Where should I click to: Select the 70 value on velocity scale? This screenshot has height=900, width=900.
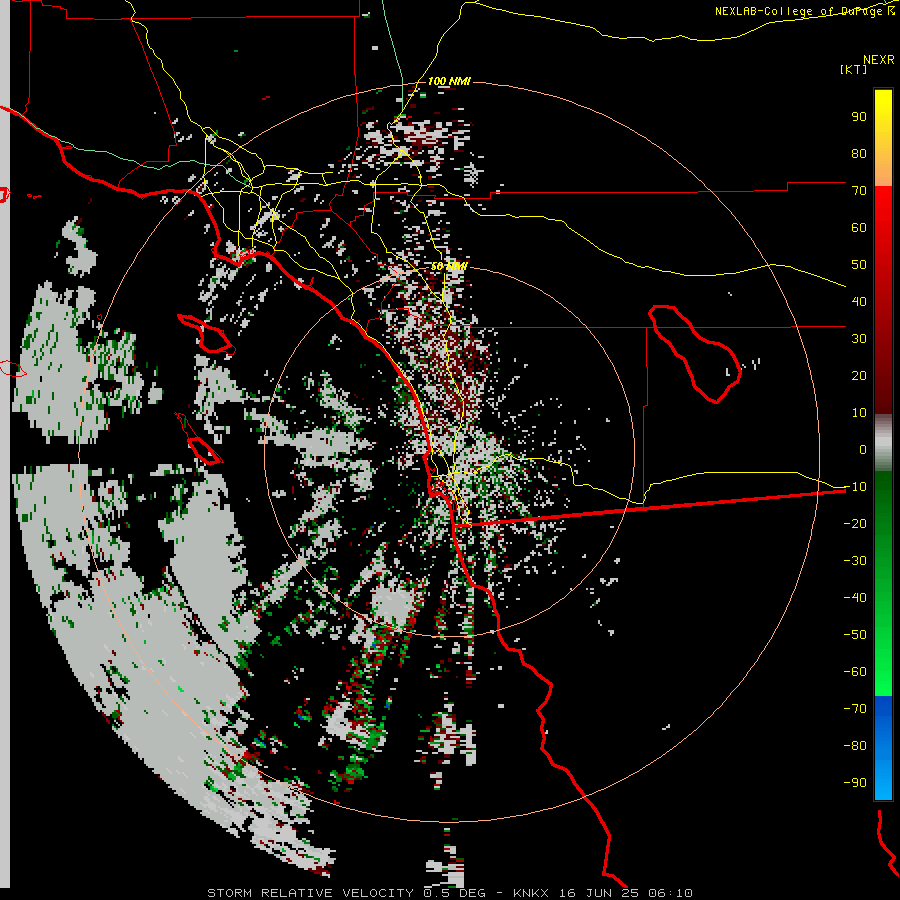(x=859, y=191)
